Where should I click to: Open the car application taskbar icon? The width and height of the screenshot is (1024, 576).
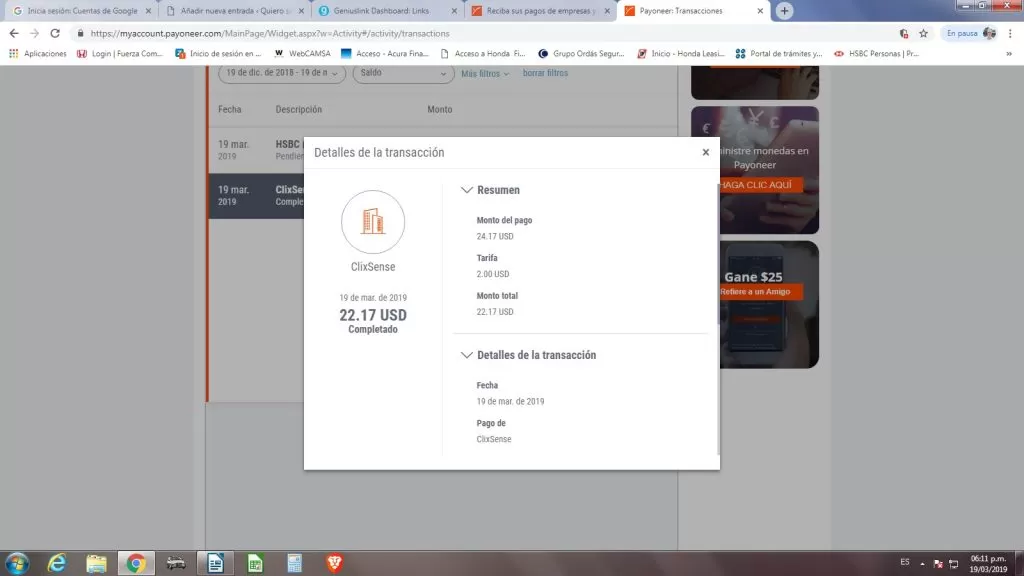[x=176, y=563]
